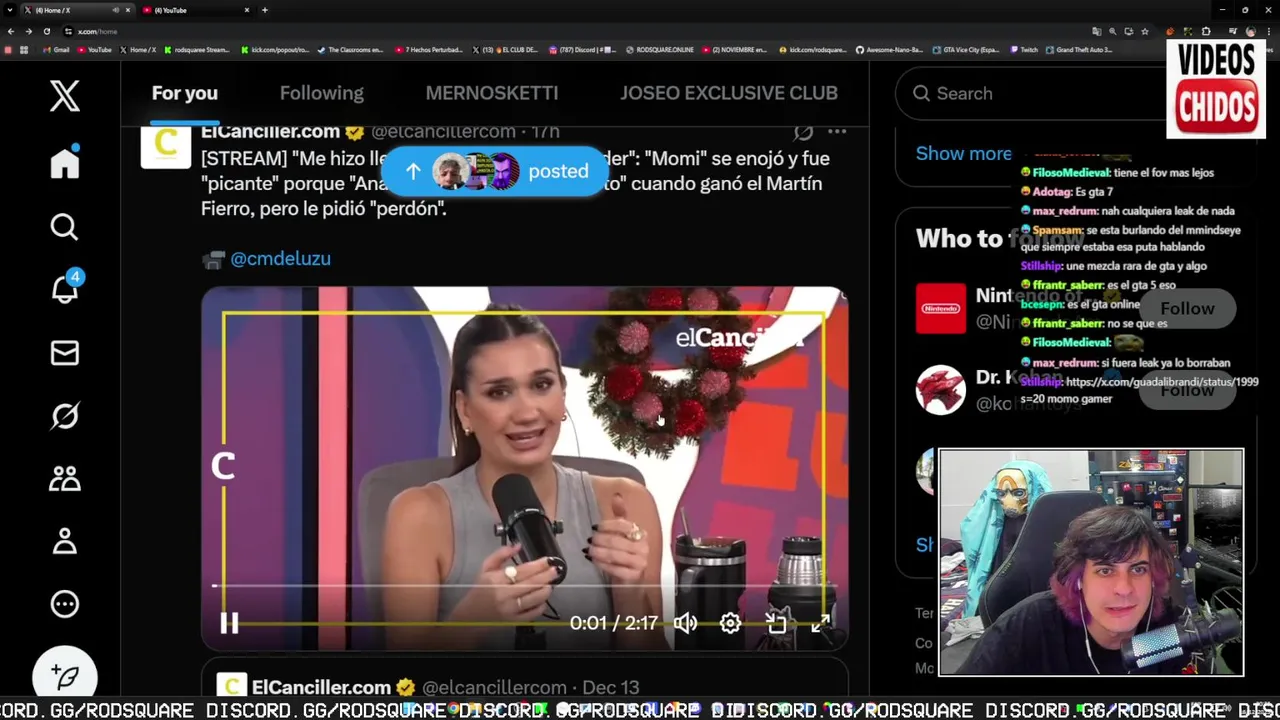Select the Home / X browser tab
Image resolution: width=1280 pixels, height=720 pixels.
tap(78, 10)
